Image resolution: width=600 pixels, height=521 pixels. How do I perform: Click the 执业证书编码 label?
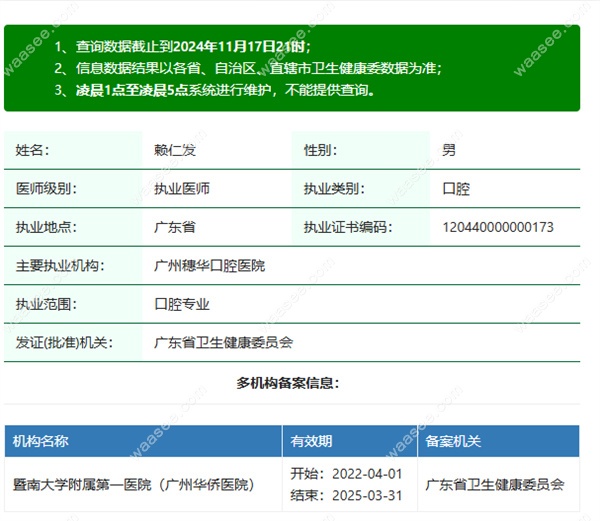pos(348,227)
